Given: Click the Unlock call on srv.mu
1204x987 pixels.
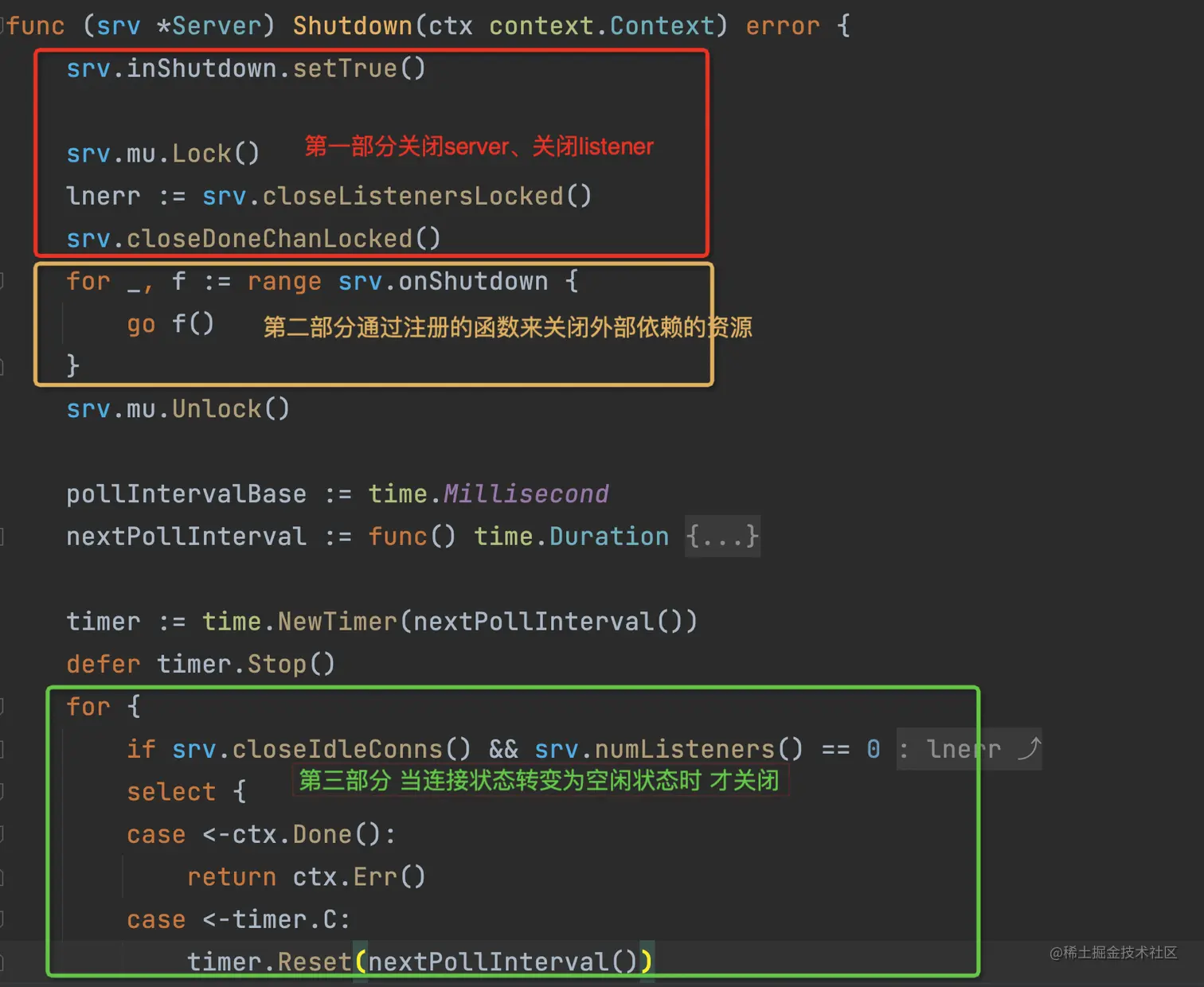Looking at the screenshot, I should (217, 408).
